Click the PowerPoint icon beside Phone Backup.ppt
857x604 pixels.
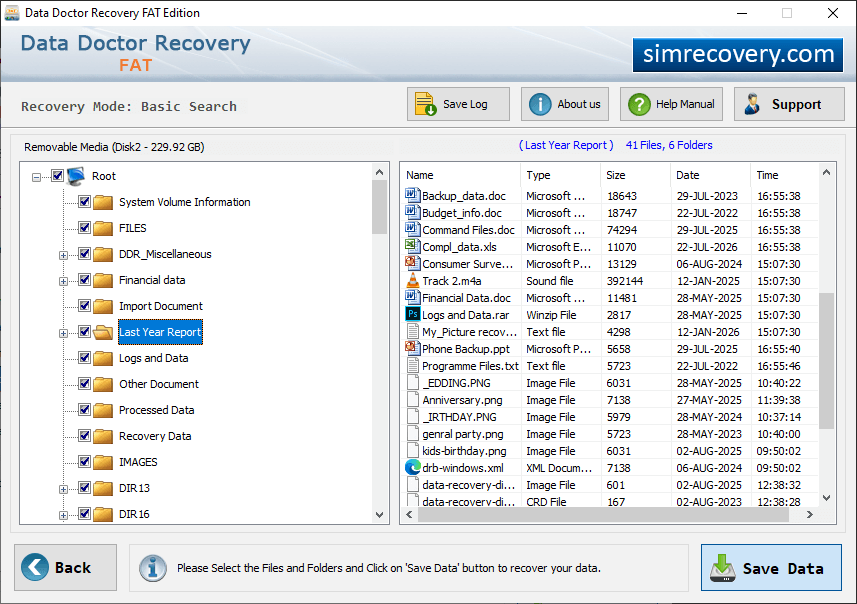tap(412, 348)
